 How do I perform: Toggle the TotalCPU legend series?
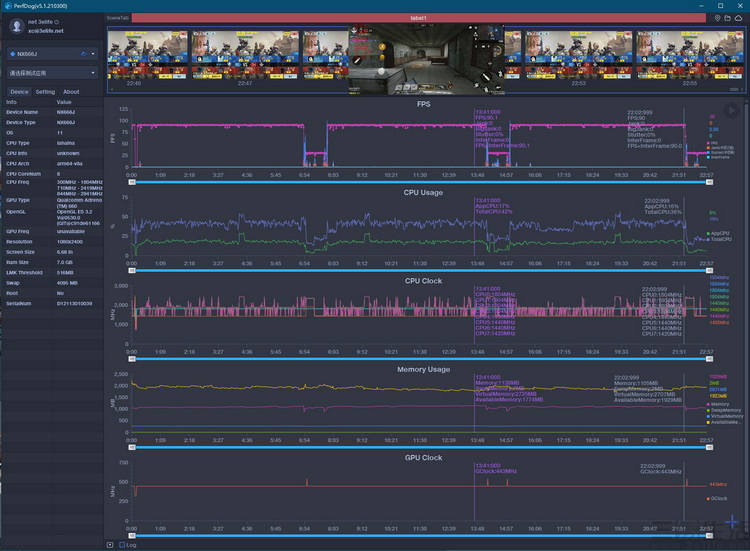coord(719,239)
